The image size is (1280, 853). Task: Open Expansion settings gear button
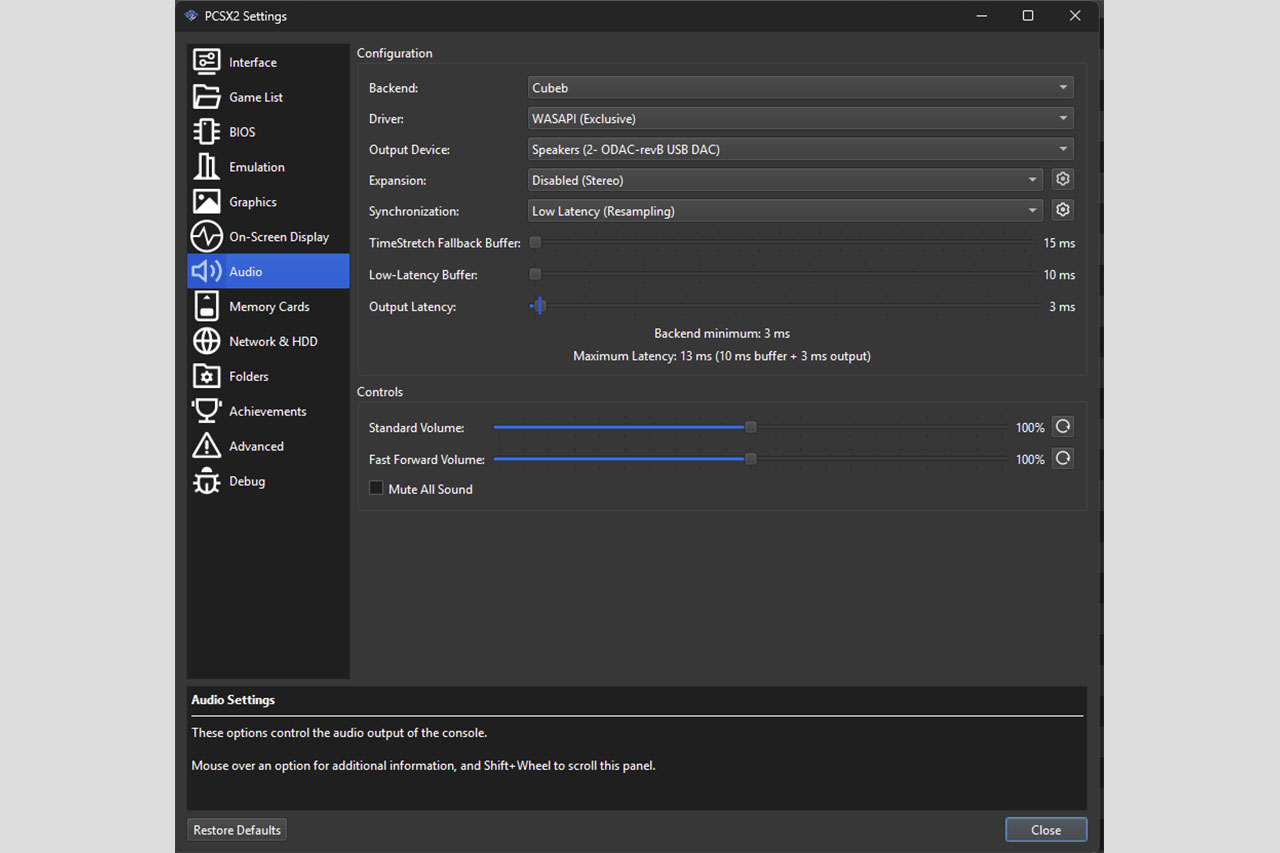pos(1063,180)
